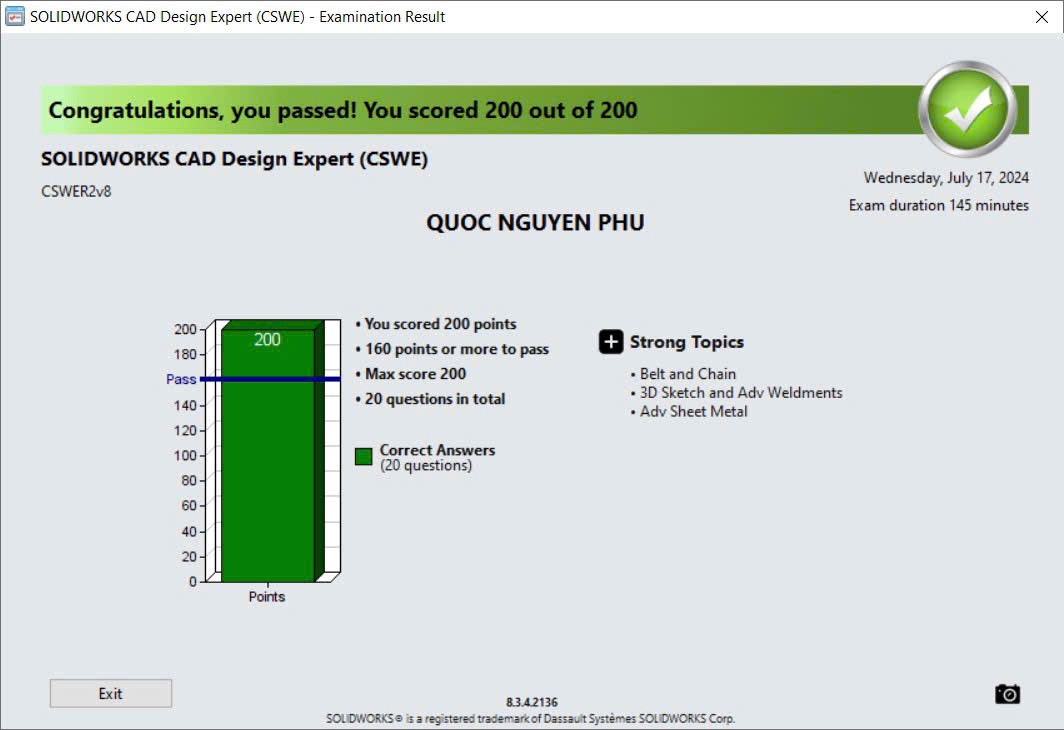Click the Points axis label under chart
Screen dimensions: 1064x730
click(267, 596)
